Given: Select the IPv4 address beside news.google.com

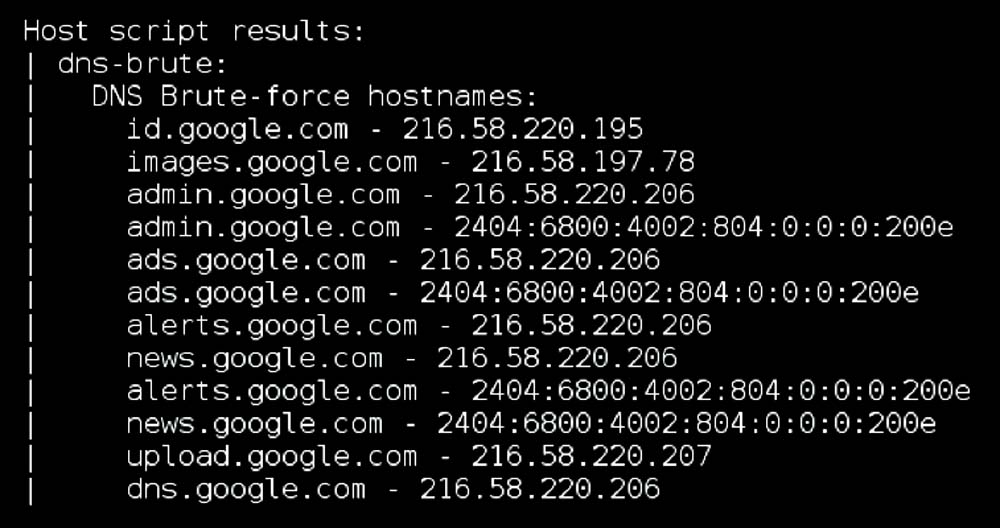Looking at the screenshot, I should point(557,358).
